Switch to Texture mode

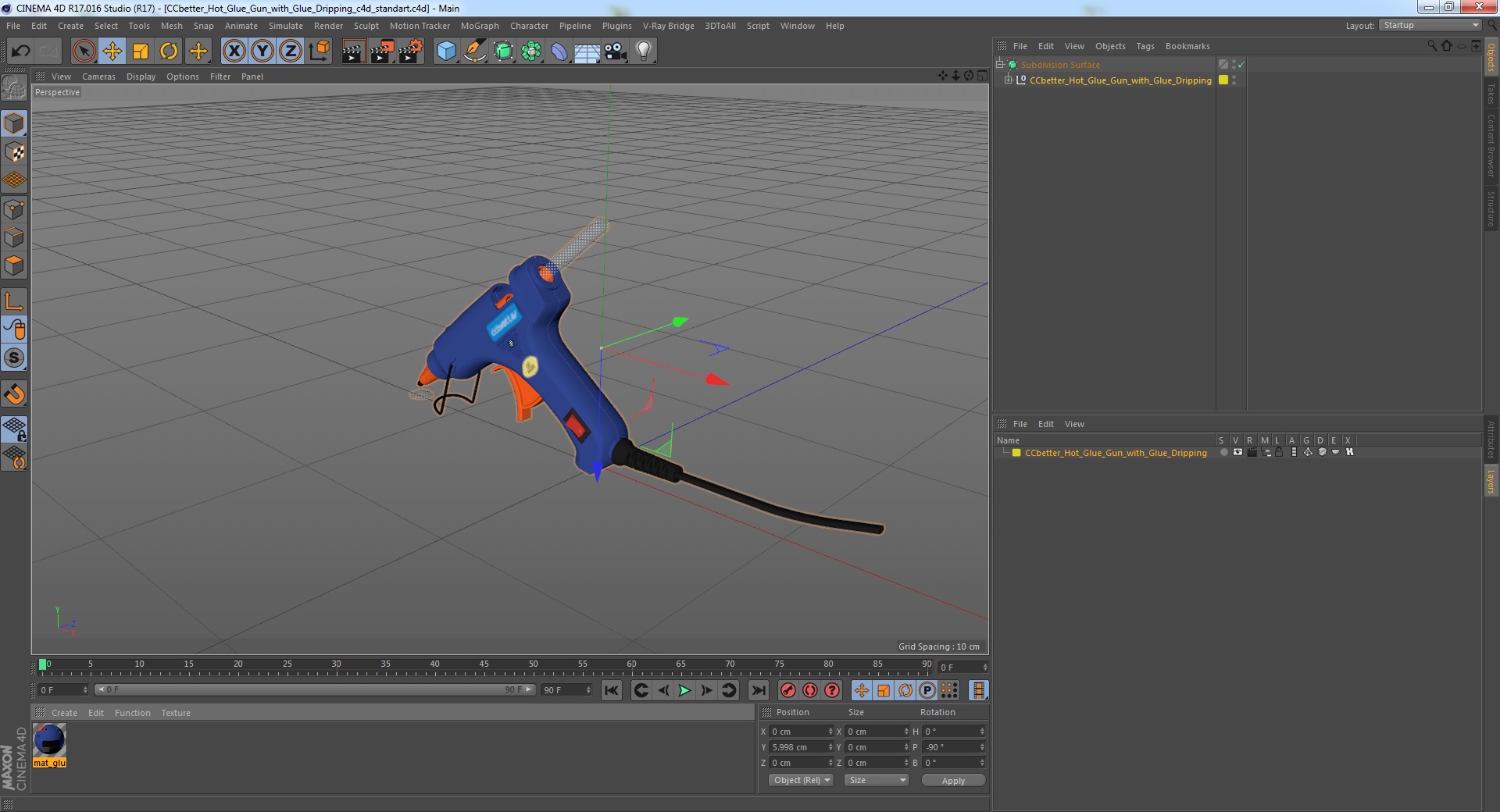click(x=14, y=151)
